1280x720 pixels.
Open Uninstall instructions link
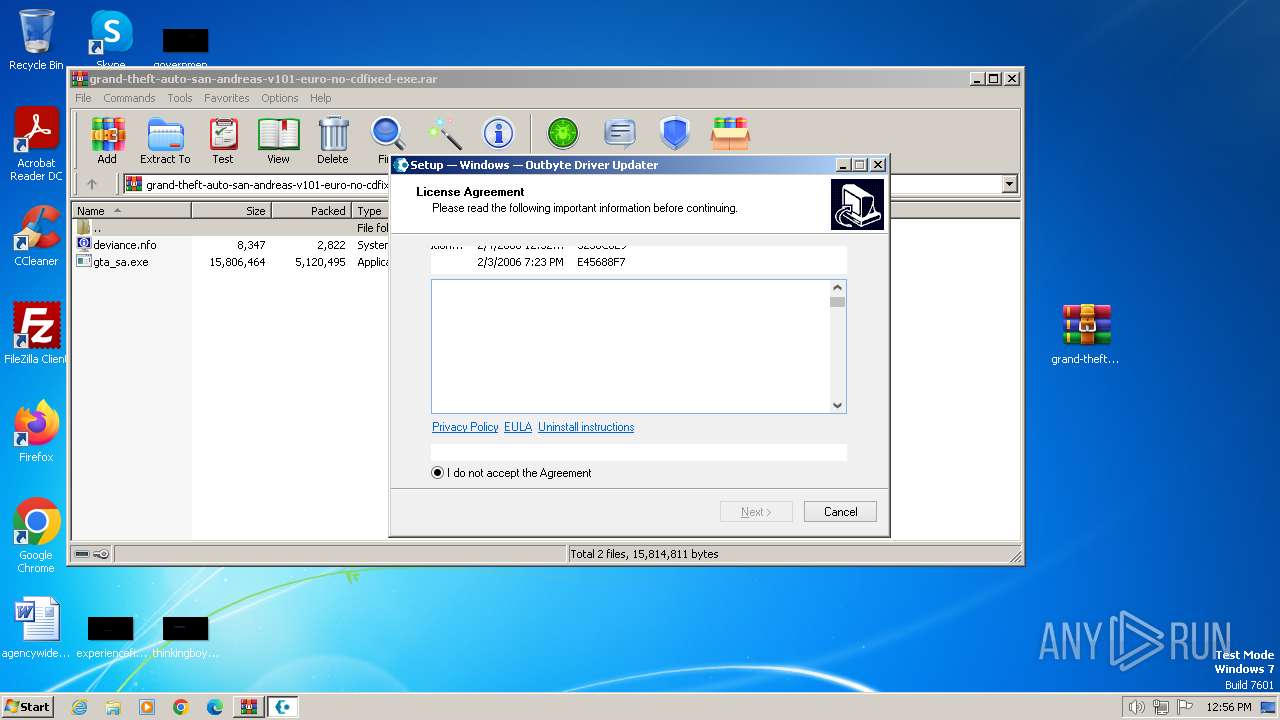586,427
